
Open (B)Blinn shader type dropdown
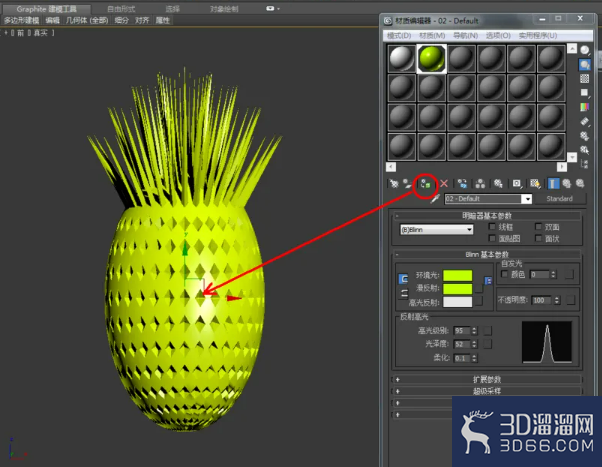(437, 230)
